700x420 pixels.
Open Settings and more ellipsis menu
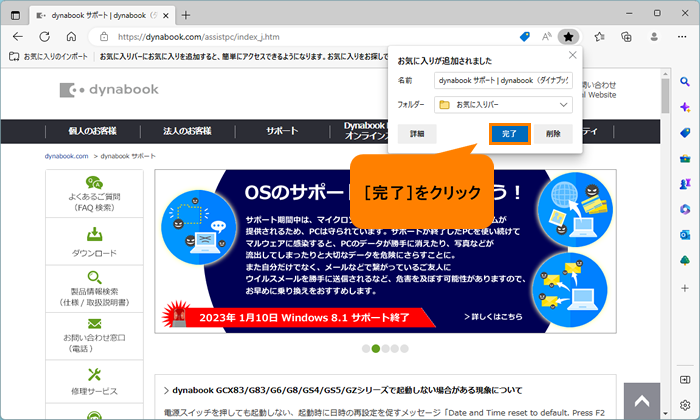tap(682, 37)
